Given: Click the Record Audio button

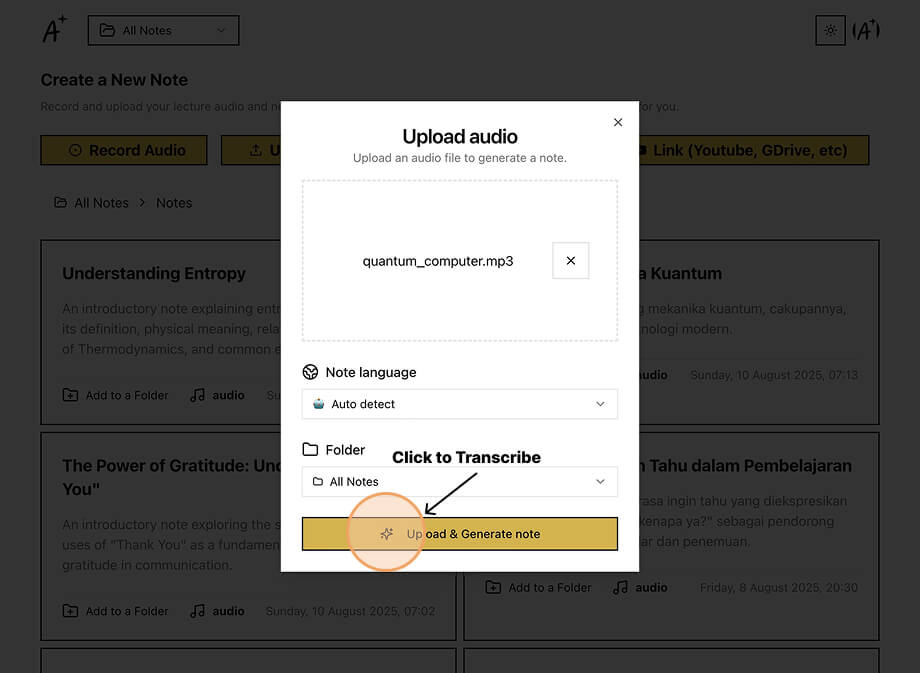Looking at the screenshot, I should tap(124, 150).
